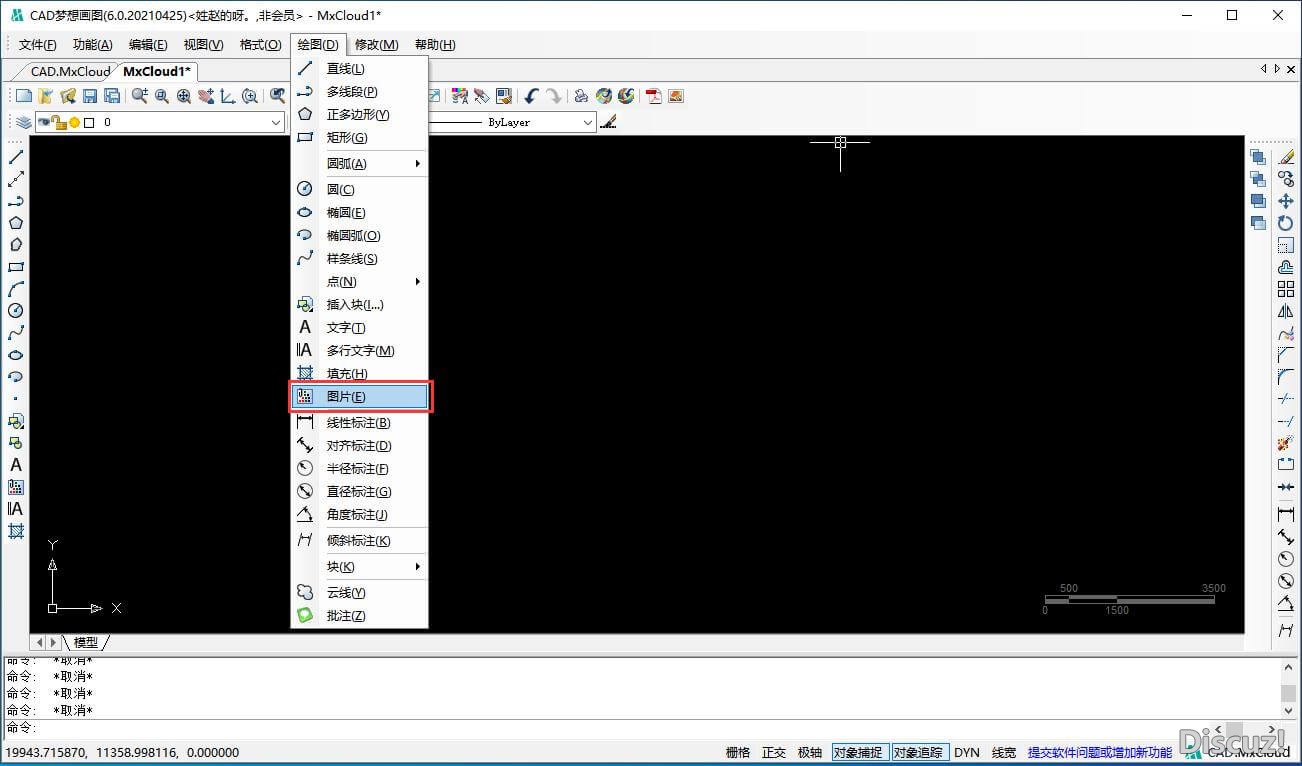1302x766 pixels.
Task: Choose 插入块(I...) from the draw menu
Action: (x=360, y=305)
